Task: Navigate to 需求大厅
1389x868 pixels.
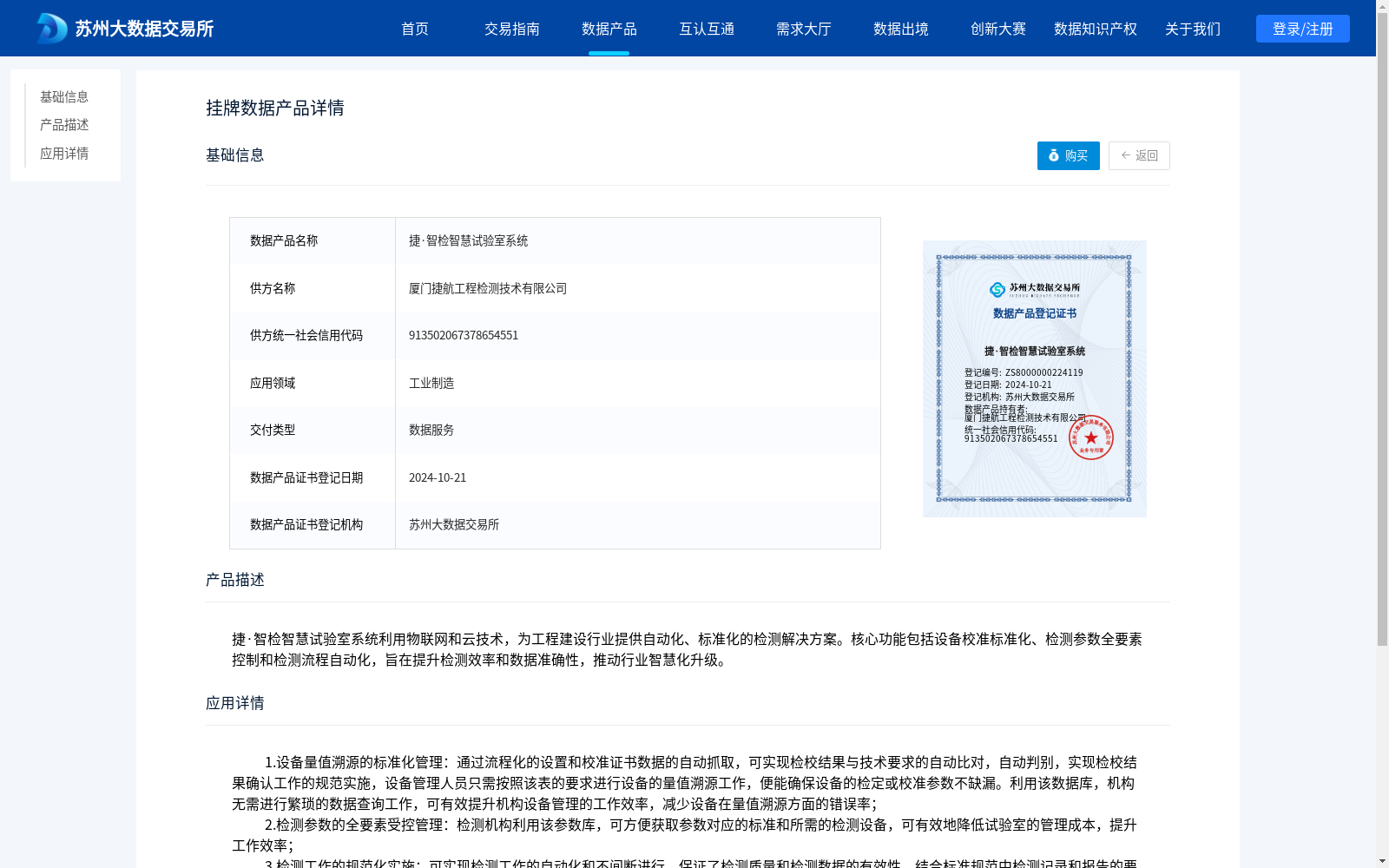Action: pyautogui.click(x=804, y=29)
